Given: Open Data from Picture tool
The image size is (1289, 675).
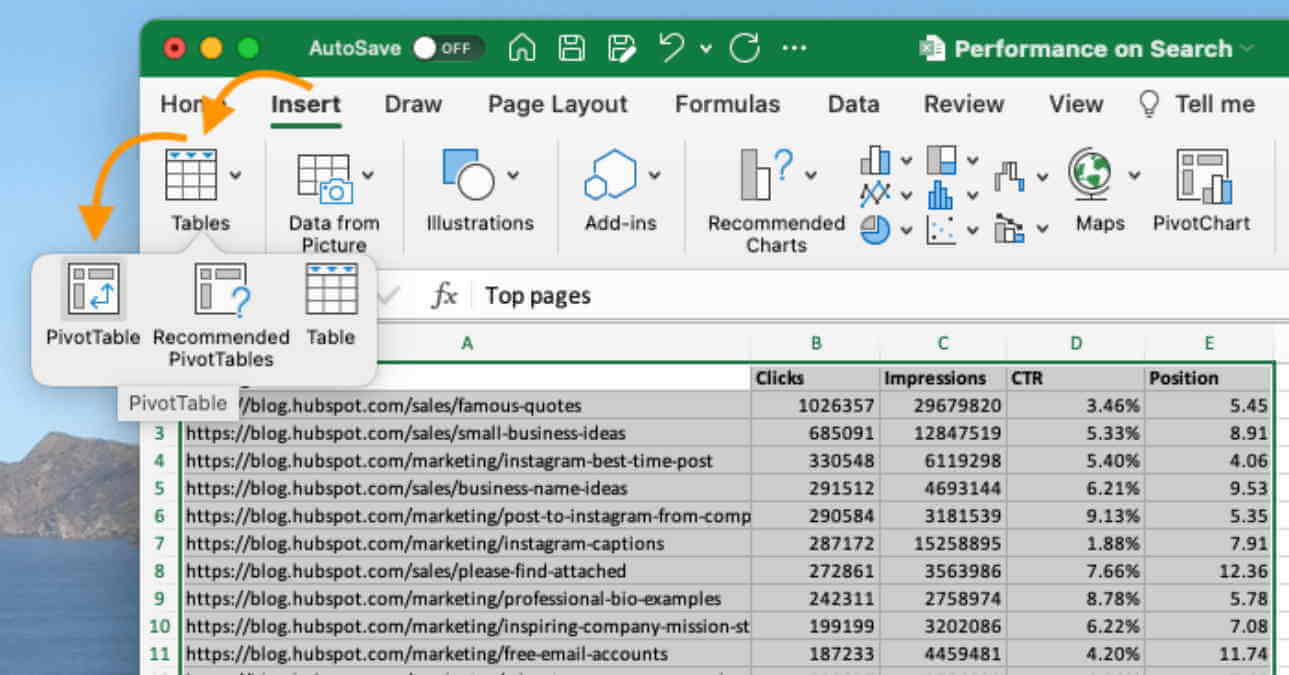Looking at the screenshot, I should 324,179.
